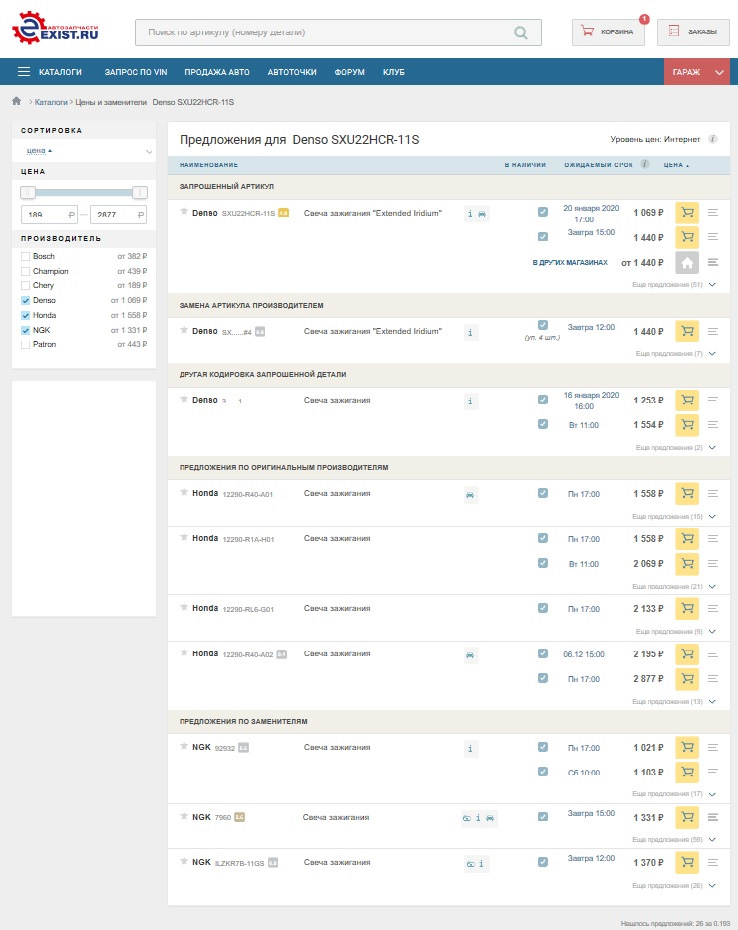Toggle availability checkbox for NGK 7960

[543, 817]
